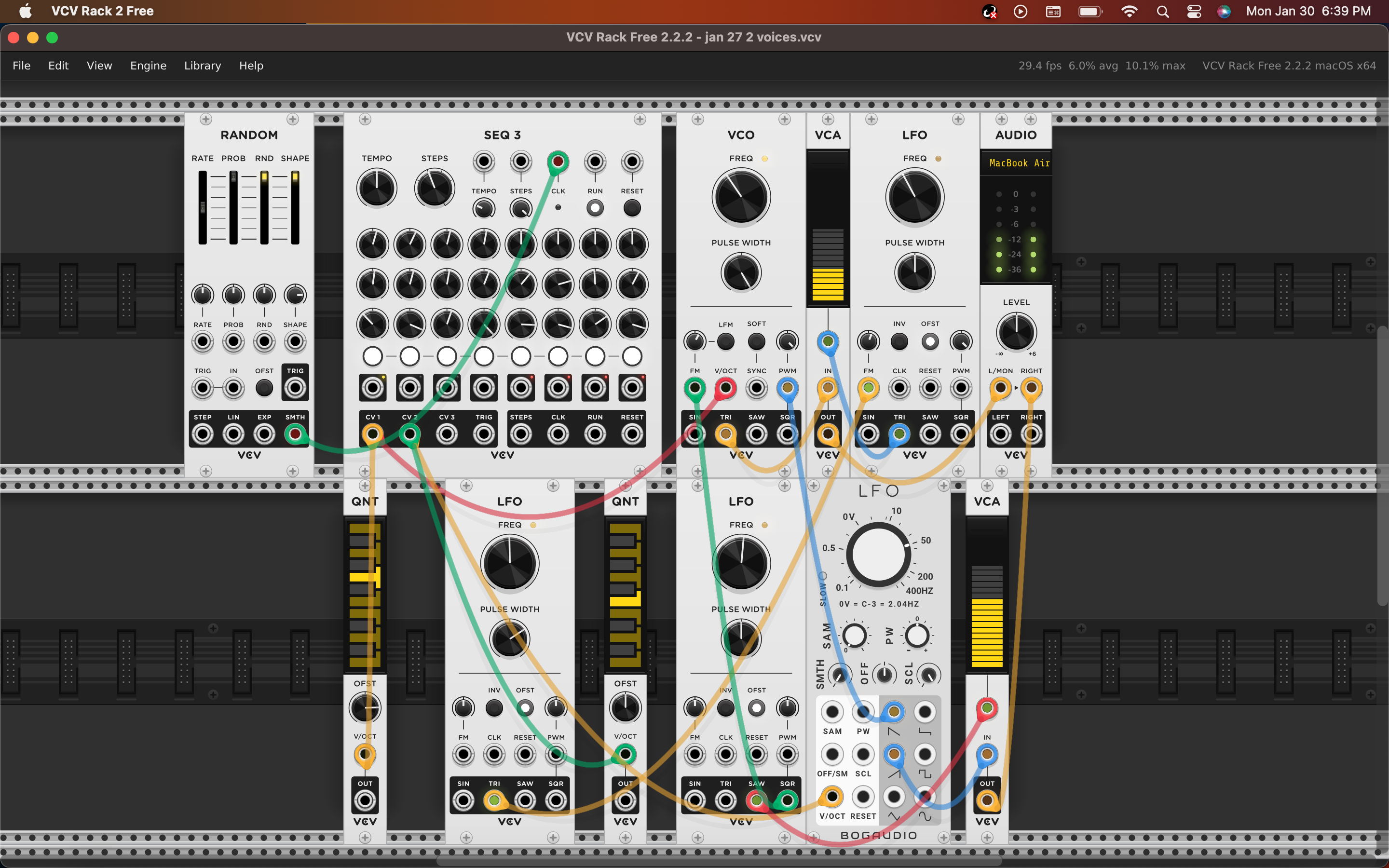The height and width of the screenshot is (868, 1389).
Task: Open the Library menu
Action: [x=202, y=66]
